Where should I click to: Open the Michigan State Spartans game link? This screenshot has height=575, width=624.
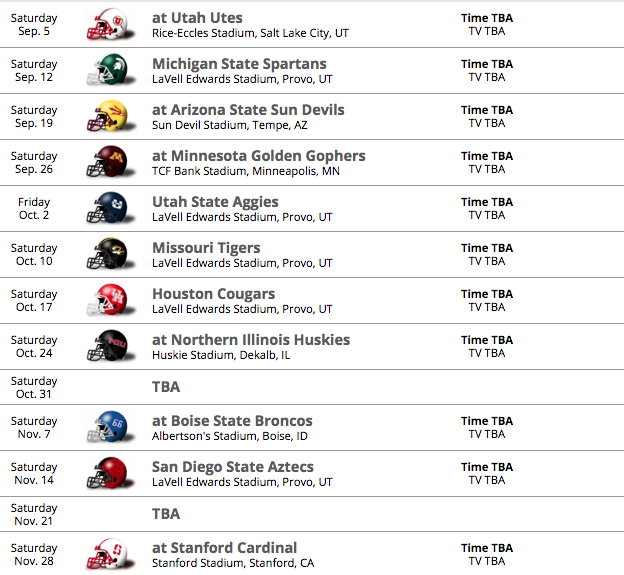click(239, 64)
